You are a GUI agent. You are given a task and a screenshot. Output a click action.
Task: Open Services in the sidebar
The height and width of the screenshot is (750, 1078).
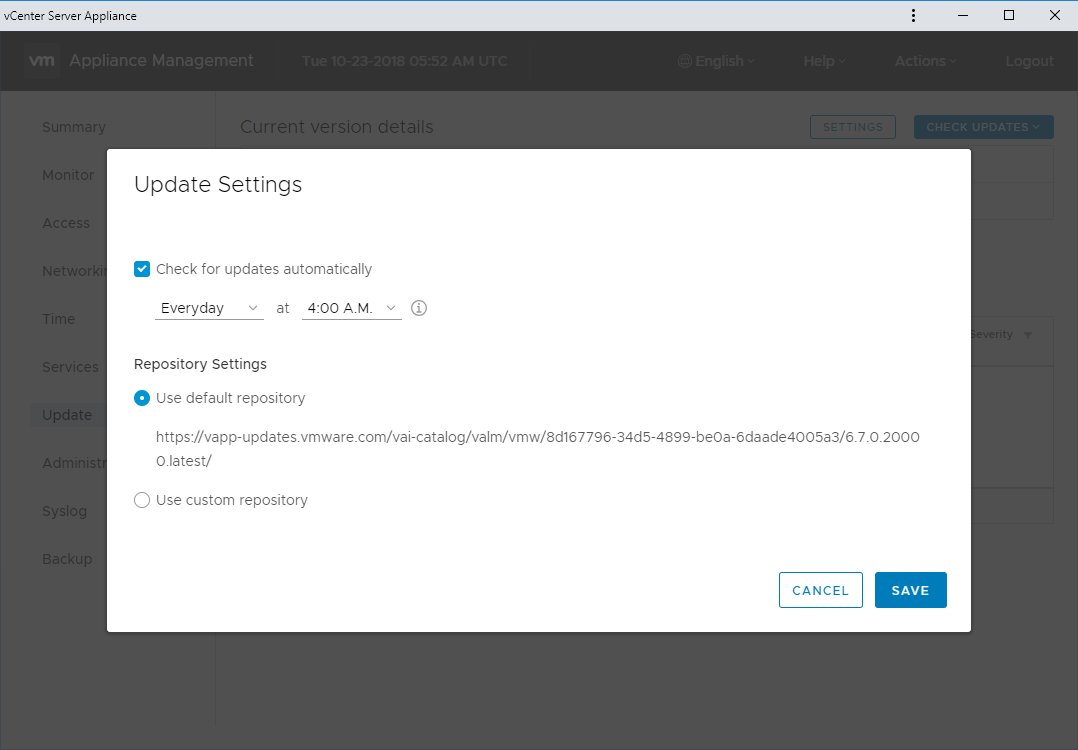70,367
